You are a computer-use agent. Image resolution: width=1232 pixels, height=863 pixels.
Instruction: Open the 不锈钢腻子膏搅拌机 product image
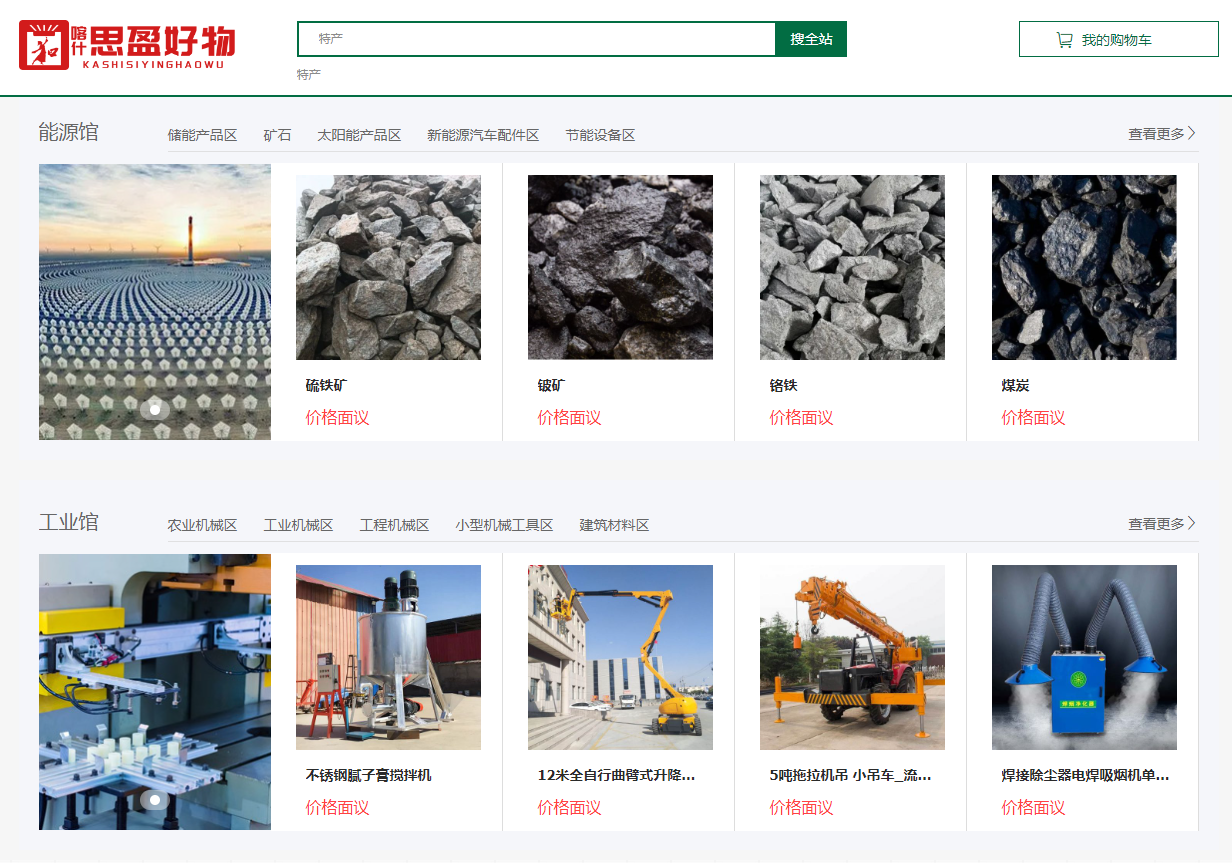pos(388,658)
